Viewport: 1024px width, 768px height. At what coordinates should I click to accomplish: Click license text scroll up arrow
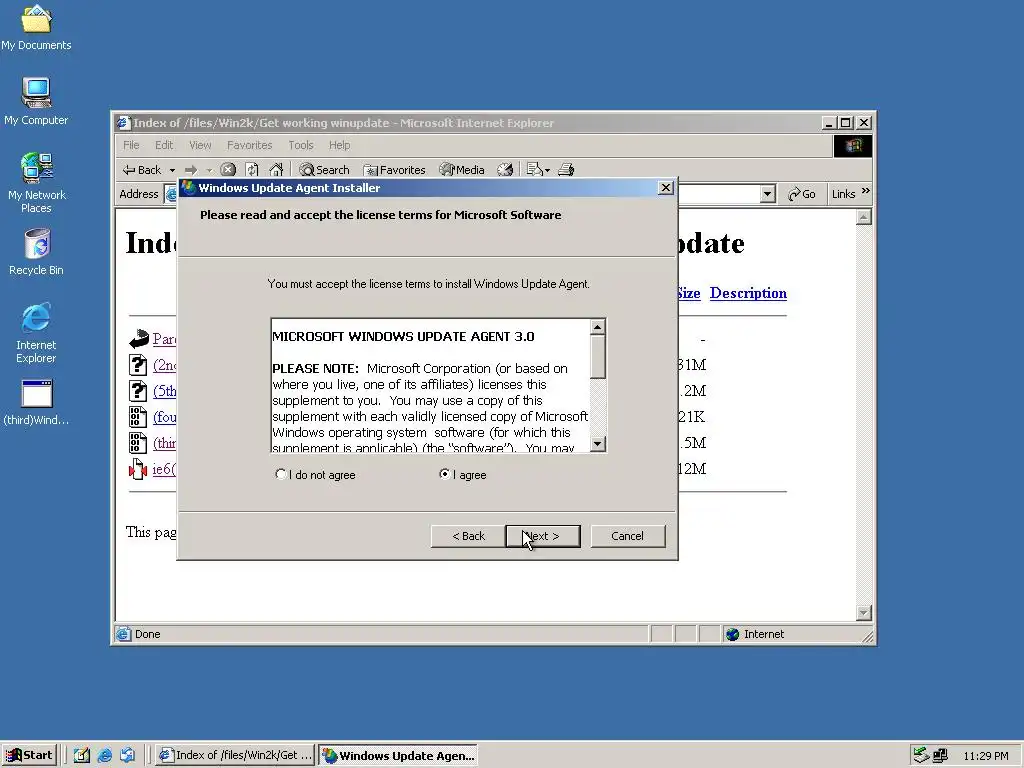(x=598, y=327)
